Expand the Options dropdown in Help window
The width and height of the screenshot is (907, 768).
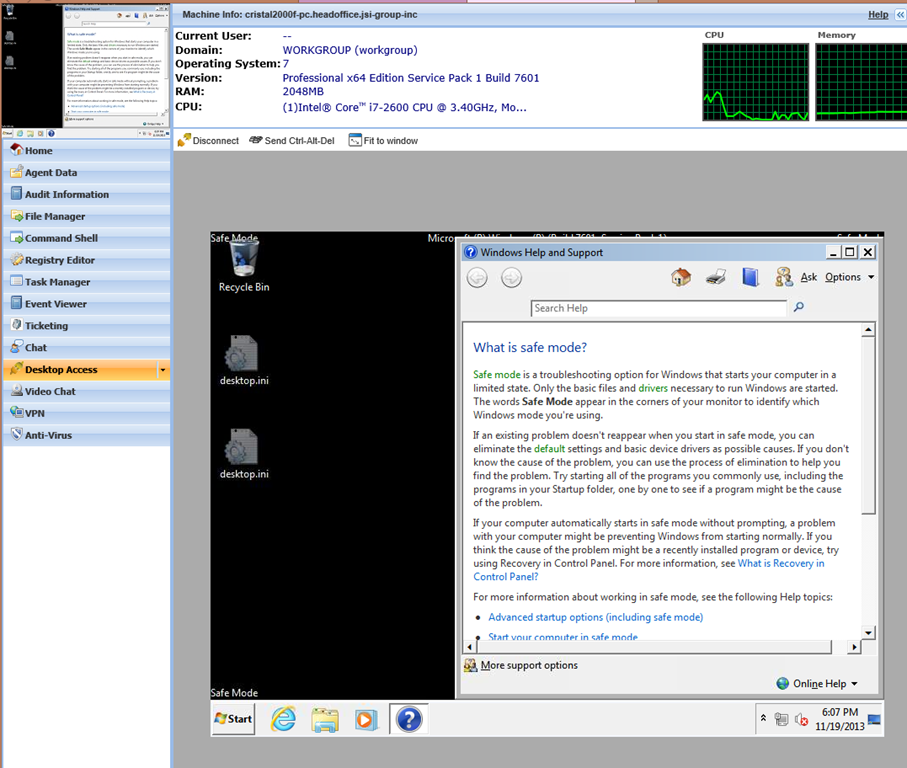[x=849, y=277]
